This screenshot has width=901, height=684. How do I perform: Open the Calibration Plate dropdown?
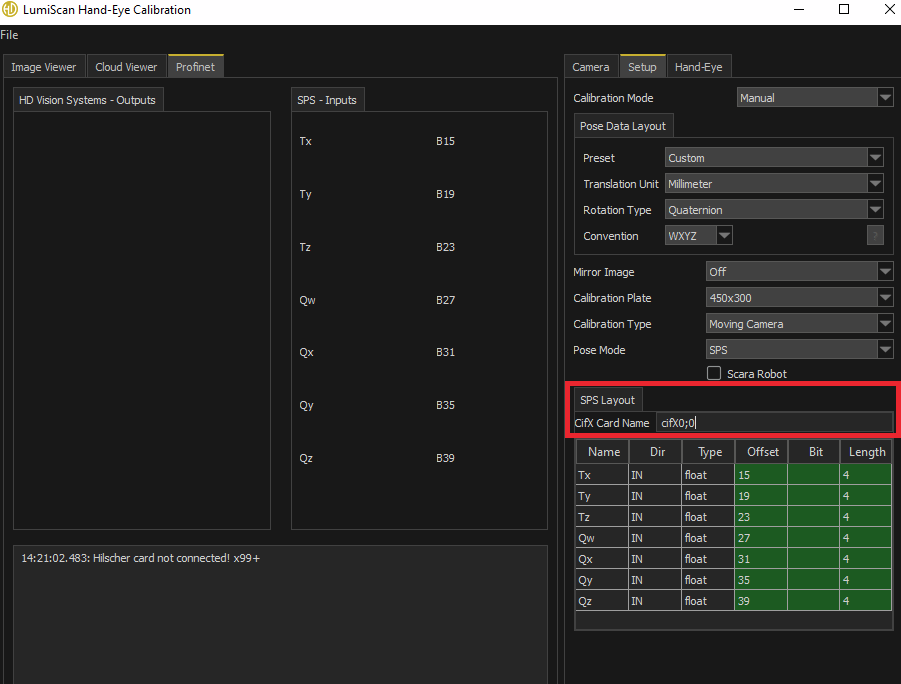pyautogui.click(x=799, y=298)
